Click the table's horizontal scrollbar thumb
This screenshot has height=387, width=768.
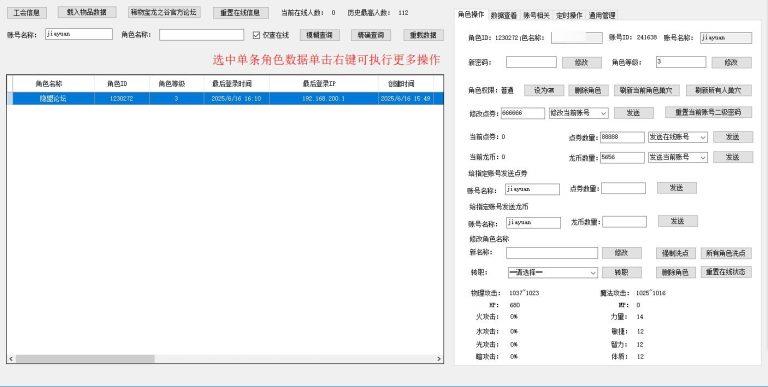84,359
